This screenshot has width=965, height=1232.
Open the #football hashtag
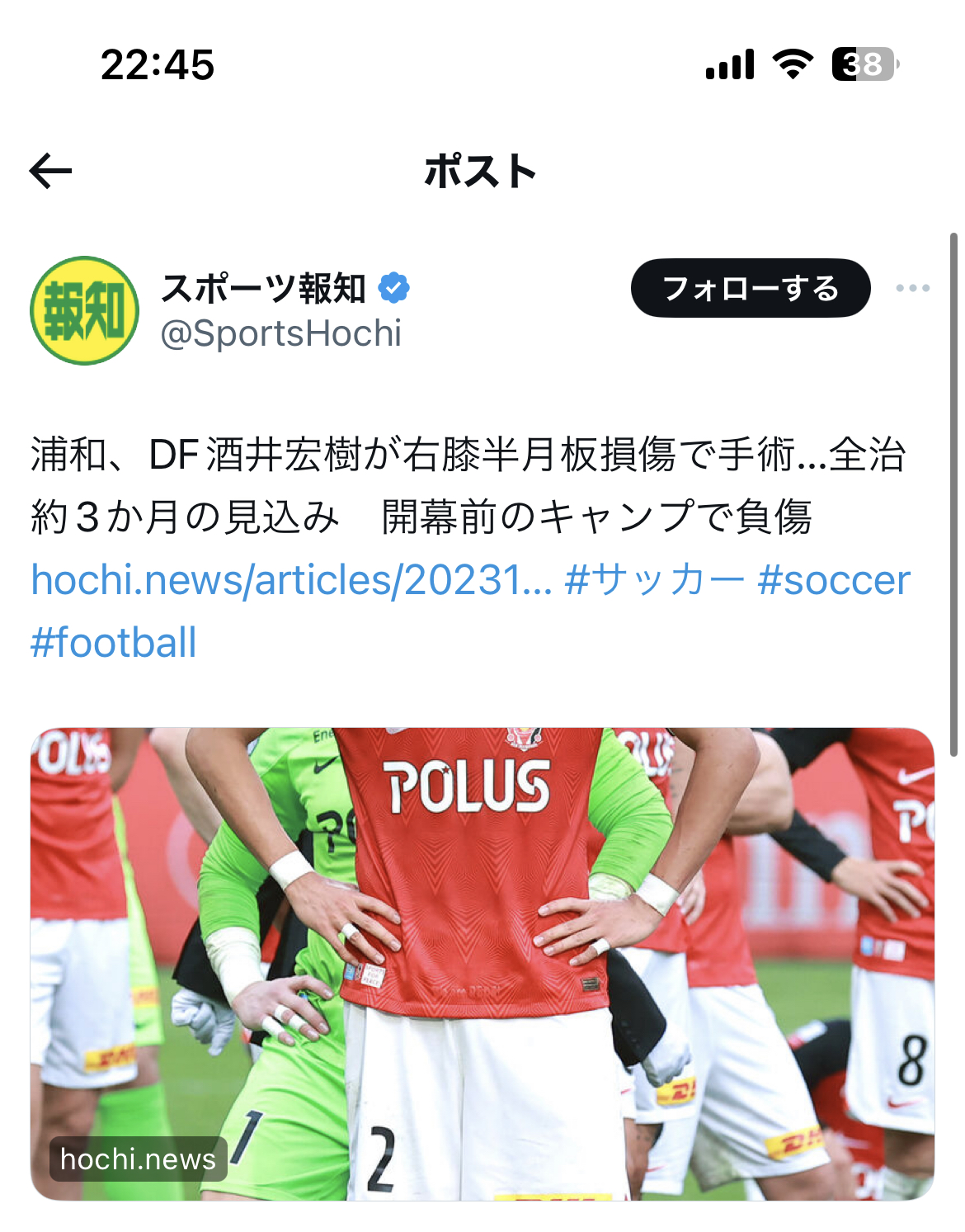(114, 643)
